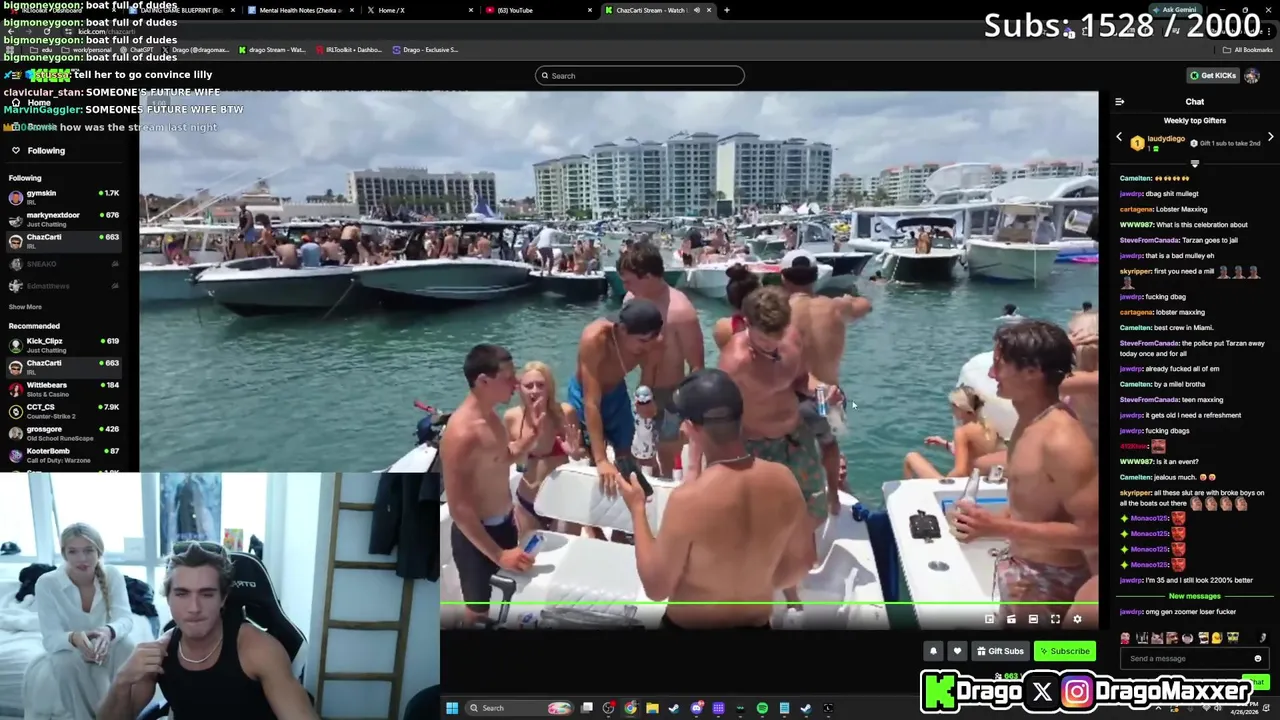This screenshot has height=720, width=1280.
Task: Click the New messages indicator in chat
Action: pyautogui.click(x=1194, y=596)
